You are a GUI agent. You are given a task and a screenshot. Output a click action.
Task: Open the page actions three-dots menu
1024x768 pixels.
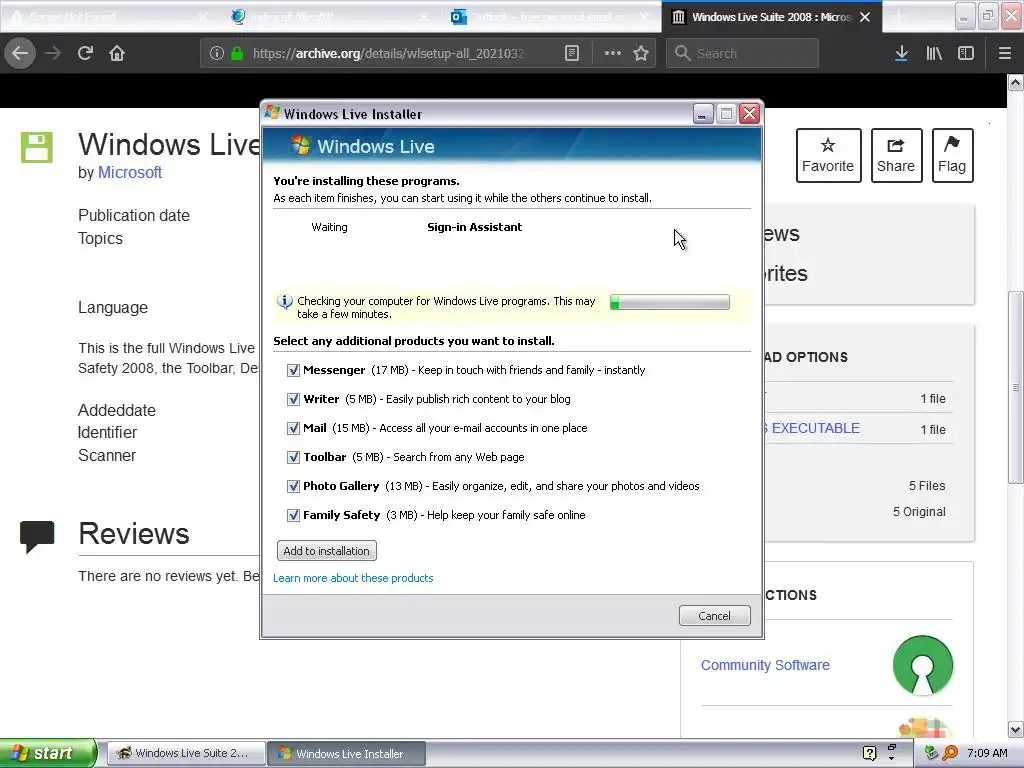[613, 53]
